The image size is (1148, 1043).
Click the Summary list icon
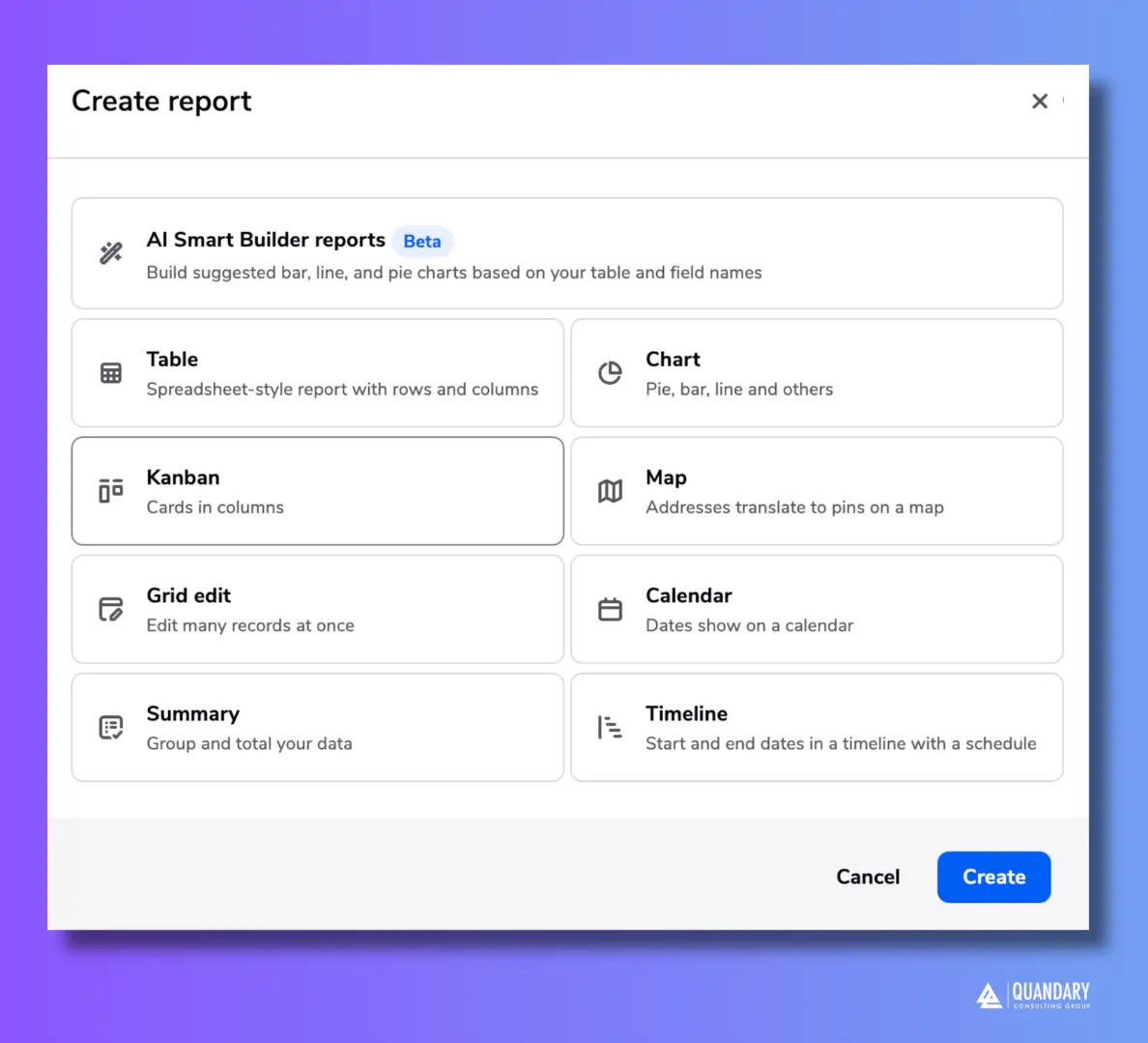pos(111,727)
